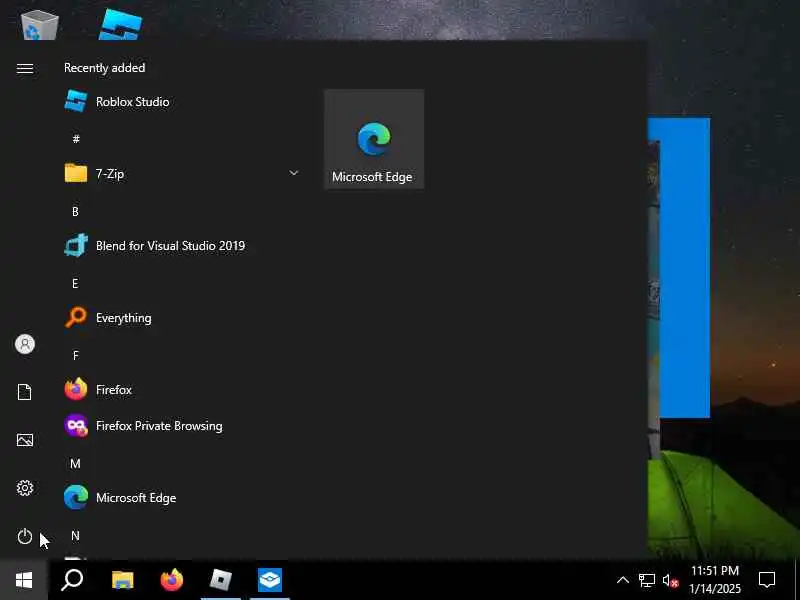Jump to letter index via # header

click(x=76, y=139)
